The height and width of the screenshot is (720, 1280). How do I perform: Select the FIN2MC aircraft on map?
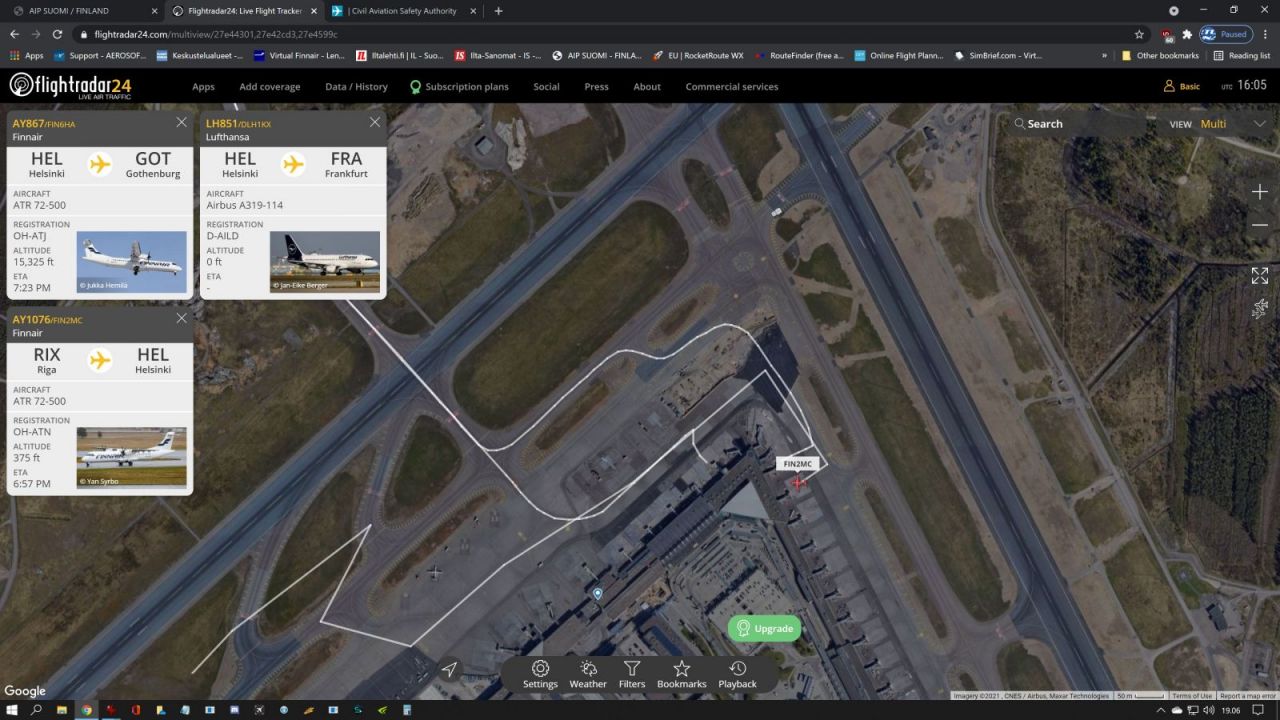tap(797, 483)
